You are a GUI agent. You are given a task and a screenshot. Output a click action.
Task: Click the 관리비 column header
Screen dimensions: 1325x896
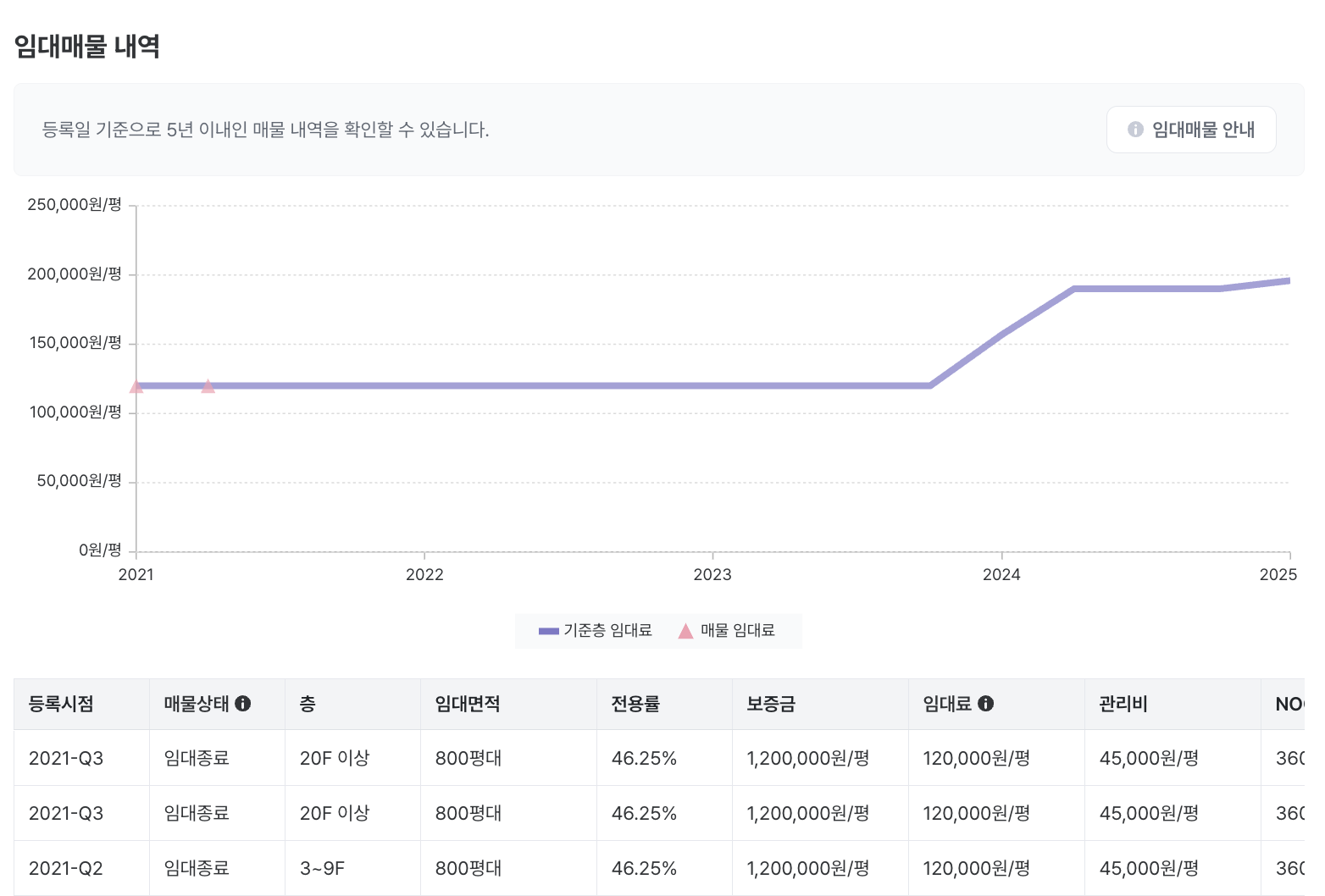(x=1123, y=704)
